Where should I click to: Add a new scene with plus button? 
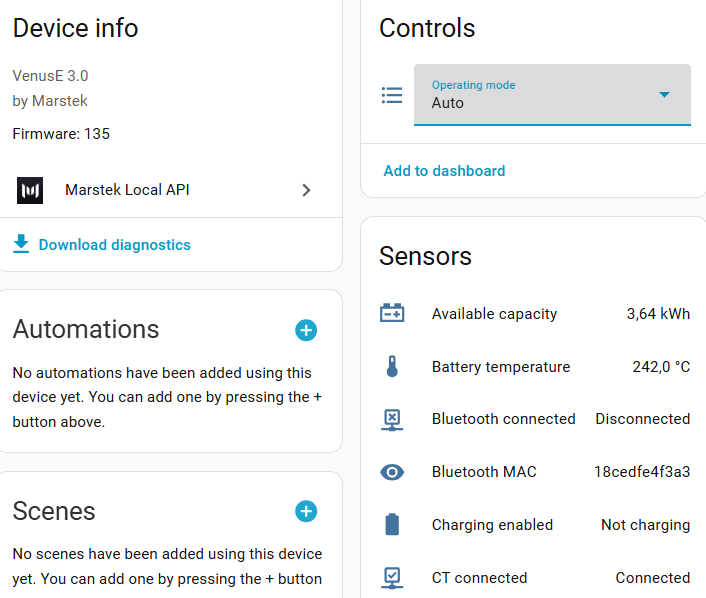pos(306,511)
